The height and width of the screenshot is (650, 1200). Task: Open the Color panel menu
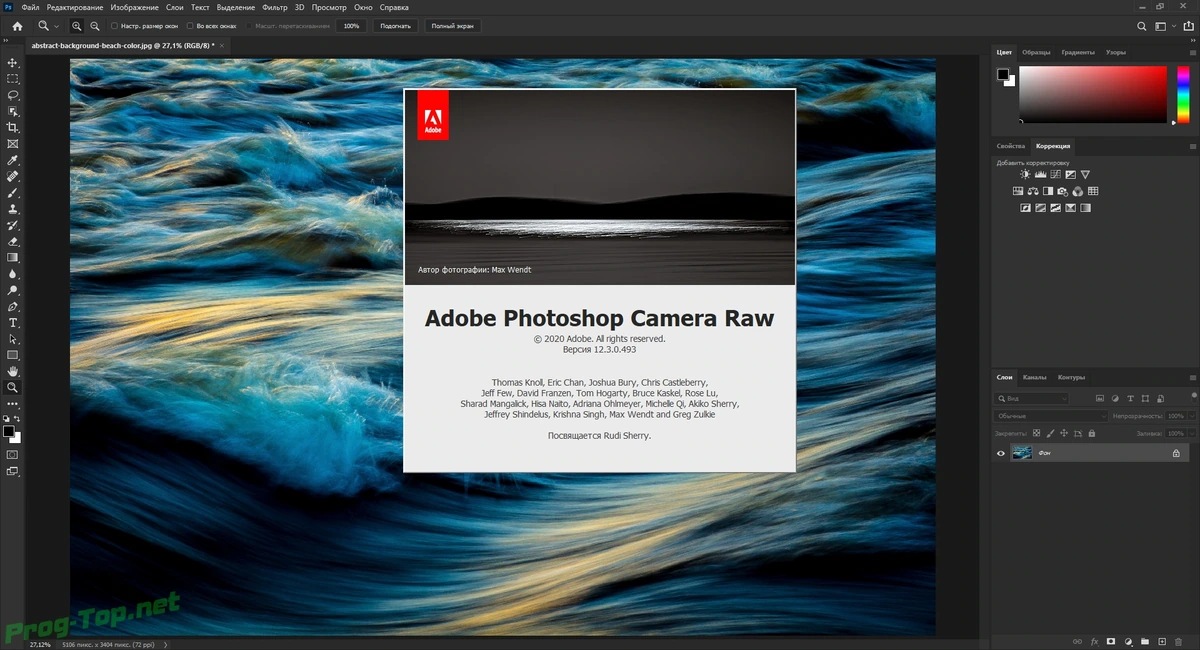tap(1192, 52)
